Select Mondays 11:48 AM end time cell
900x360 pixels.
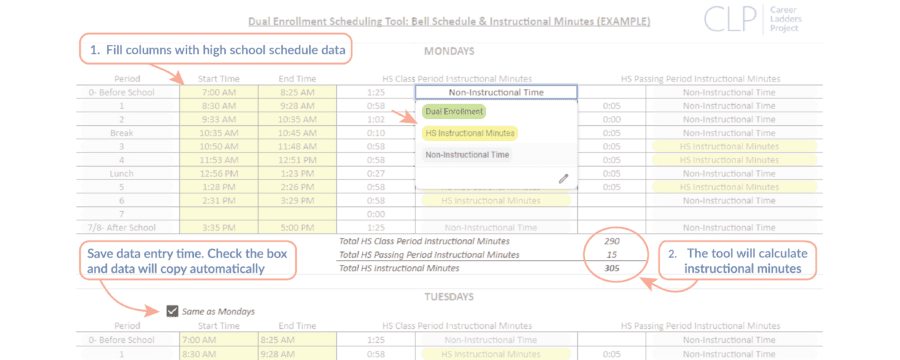coord(297,146)
